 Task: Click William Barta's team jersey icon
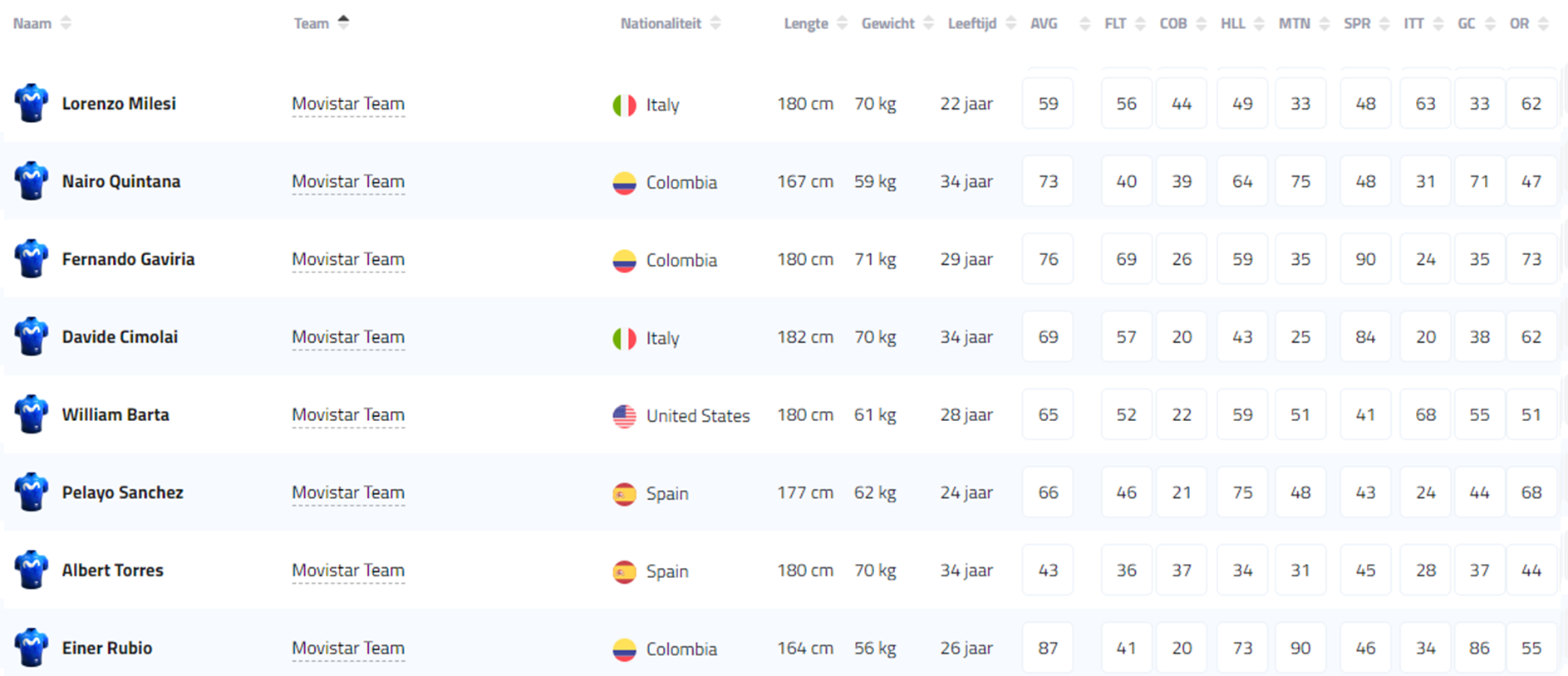pos(32,414)
